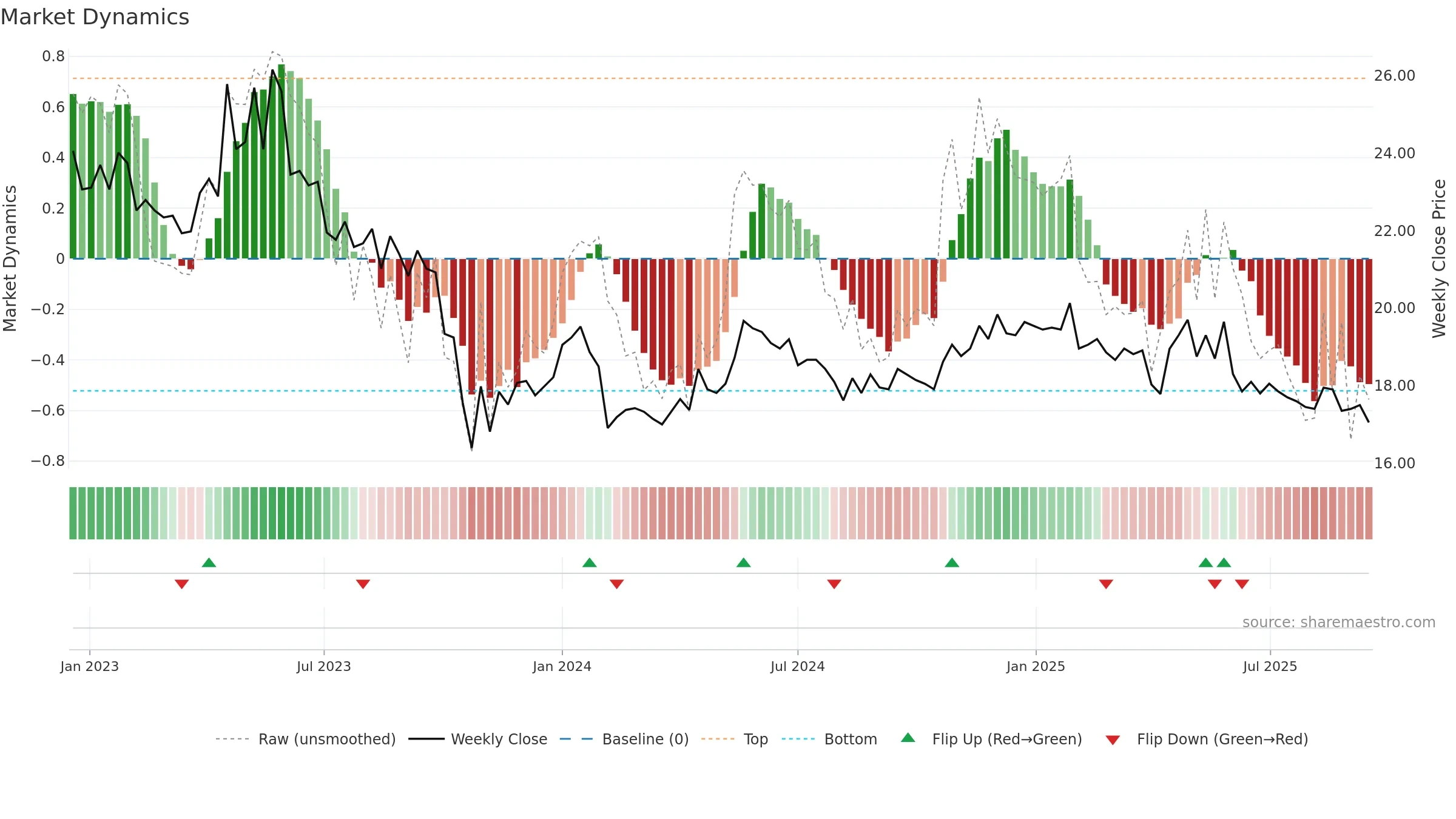1456x819 pixels.
Task: Click the Jan 2025 x-axis label
Action: tap(1036, 666)
